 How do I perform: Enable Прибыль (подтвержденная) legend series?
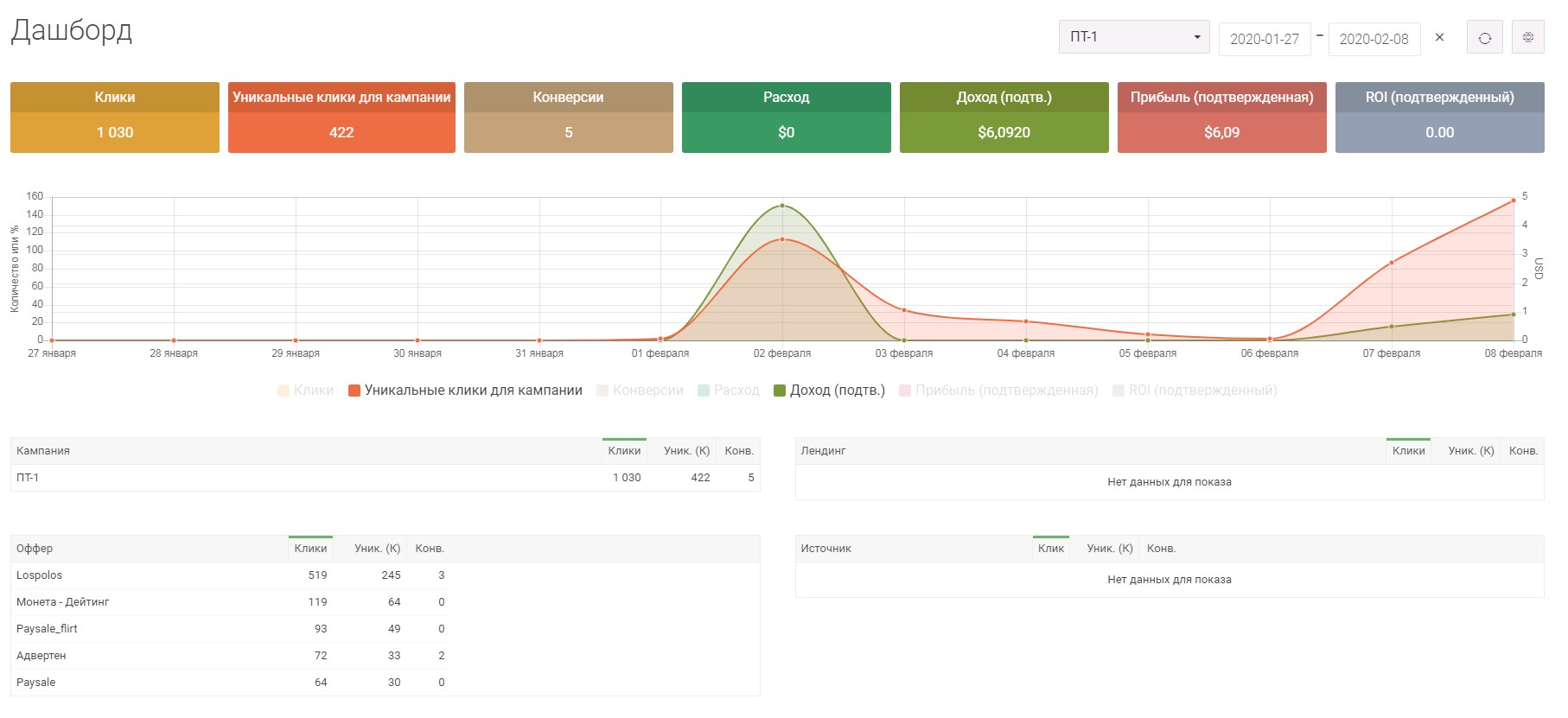[998, 391]
